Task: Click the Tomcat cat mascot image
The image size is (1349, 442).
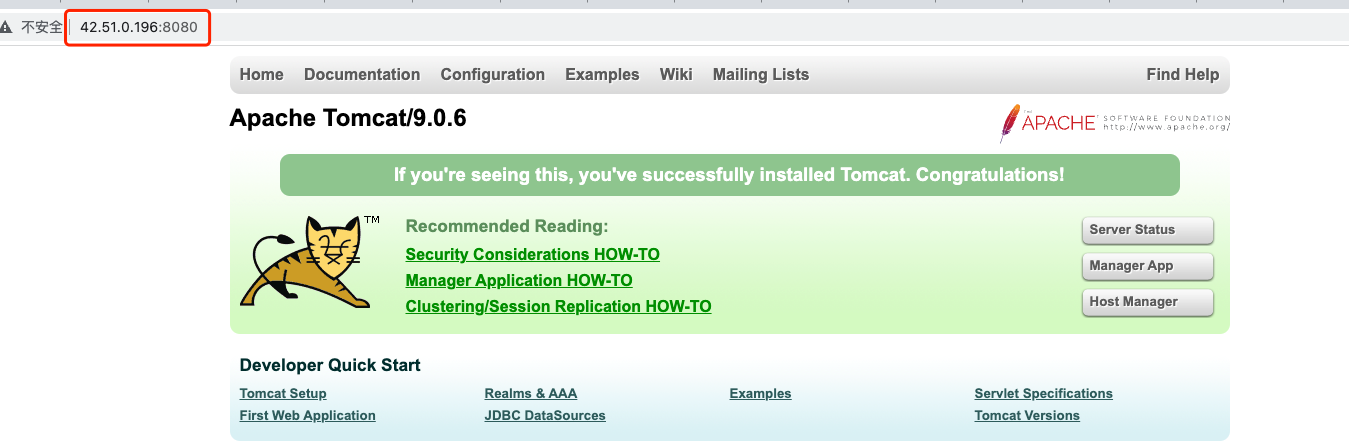Action: pos(310,262)
